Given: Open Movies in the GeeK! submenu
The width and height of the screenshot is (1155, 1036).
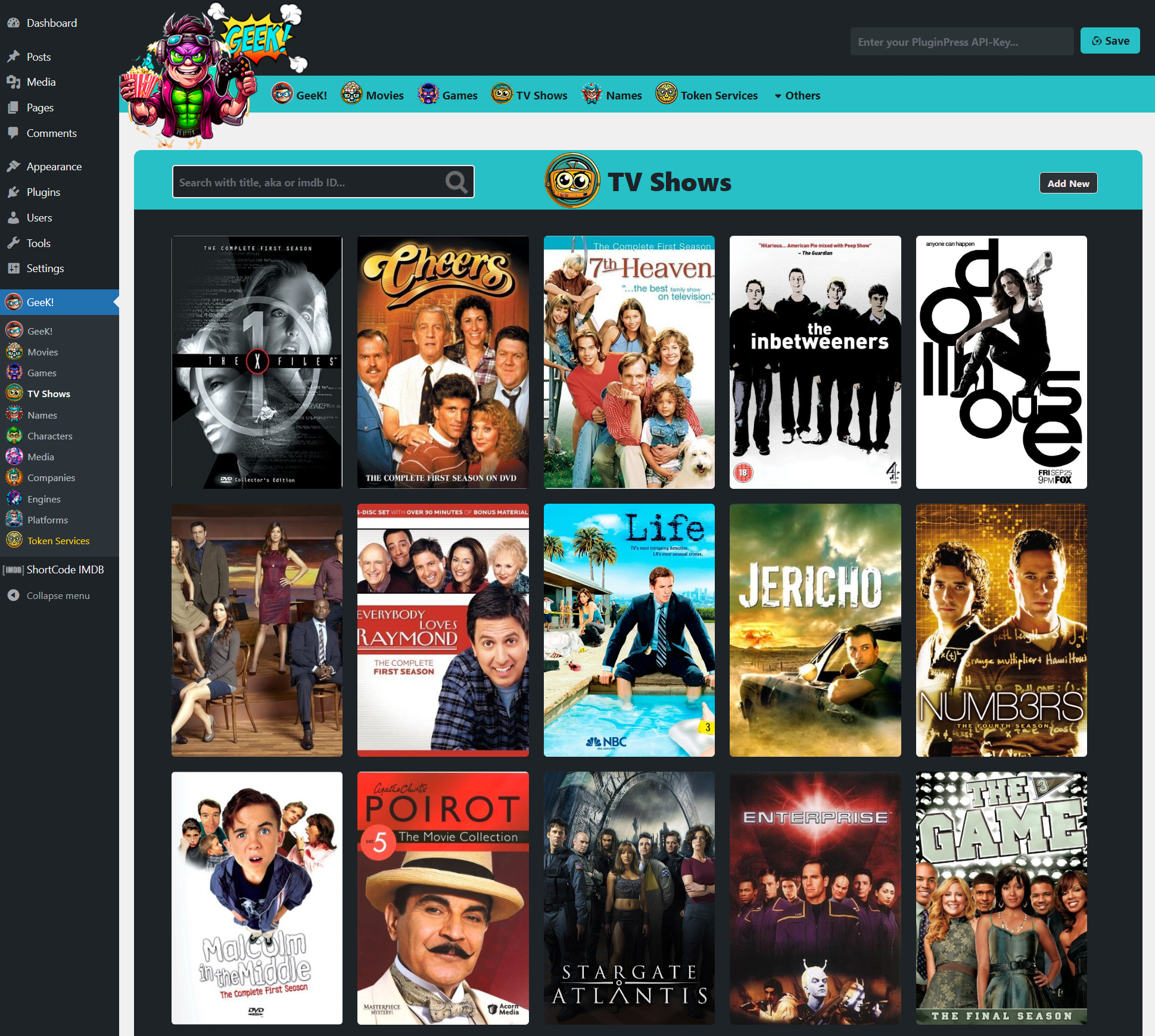Looking at the screenshot, I should [x=42, y=352].
